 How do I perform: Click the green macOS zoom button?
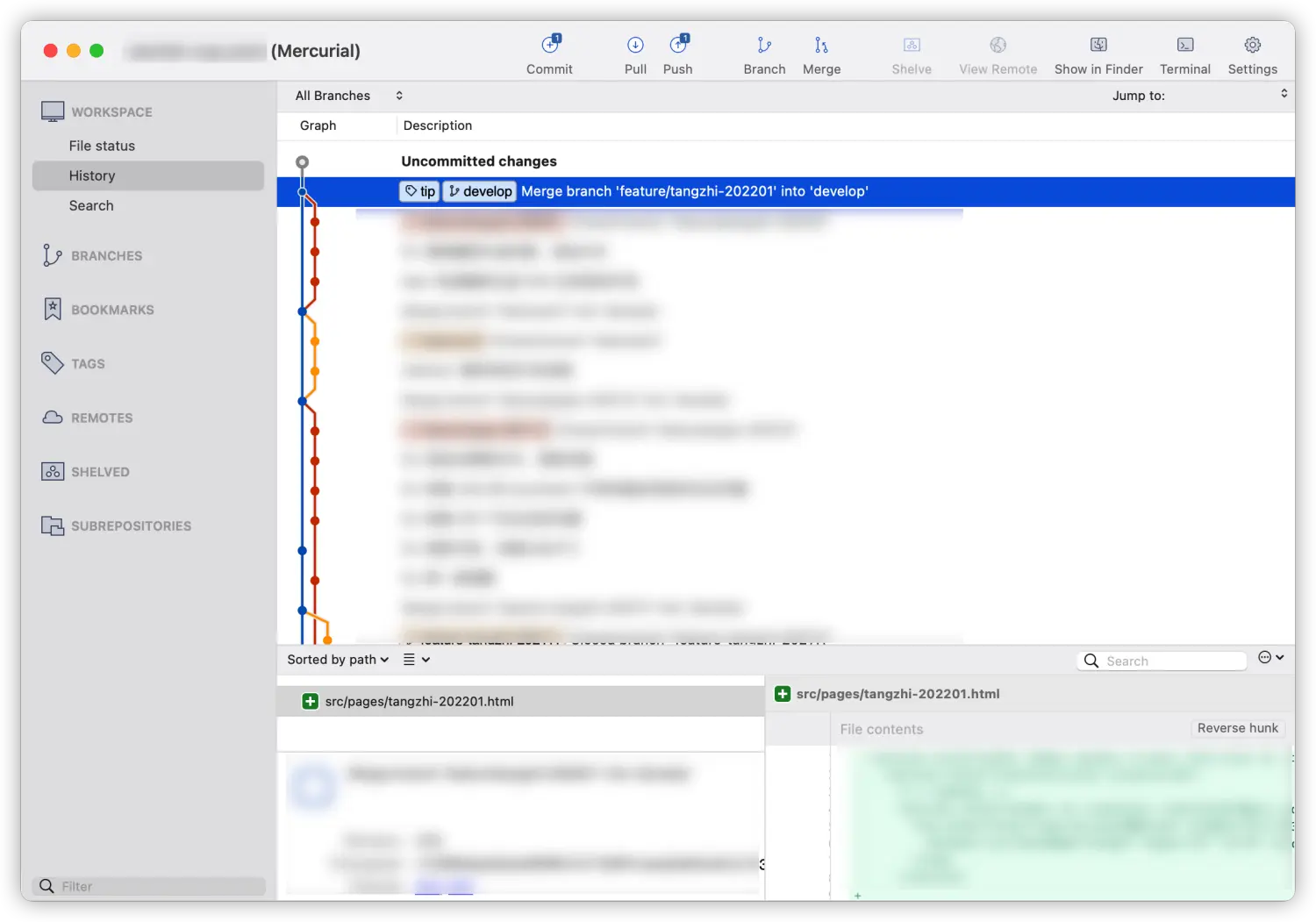[97, 51]
